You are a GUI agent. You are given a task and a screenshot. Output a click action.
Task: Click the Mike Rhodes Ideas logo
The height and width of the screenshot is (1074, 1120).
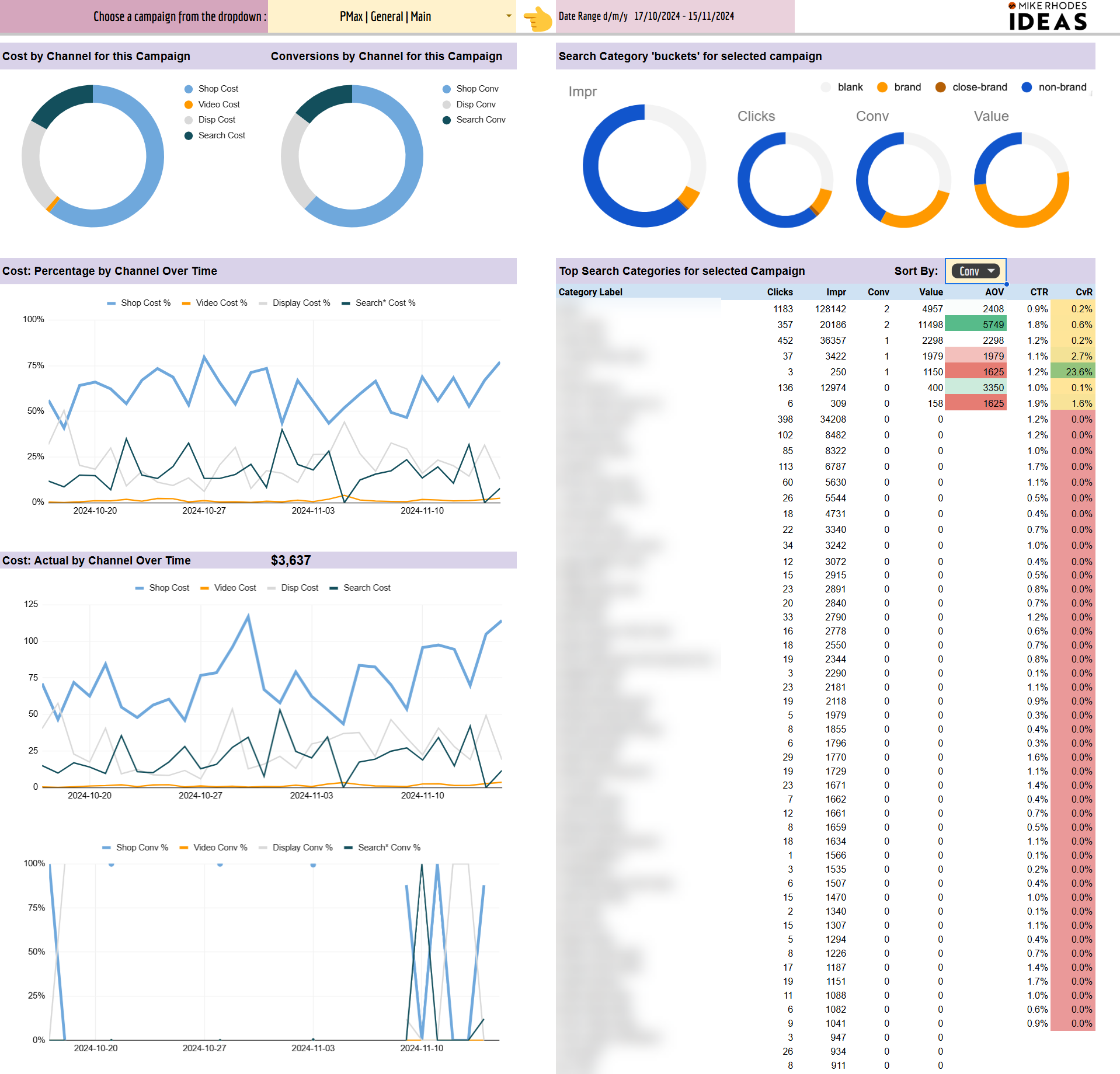pyautogui.click(x=1048, y=16)
